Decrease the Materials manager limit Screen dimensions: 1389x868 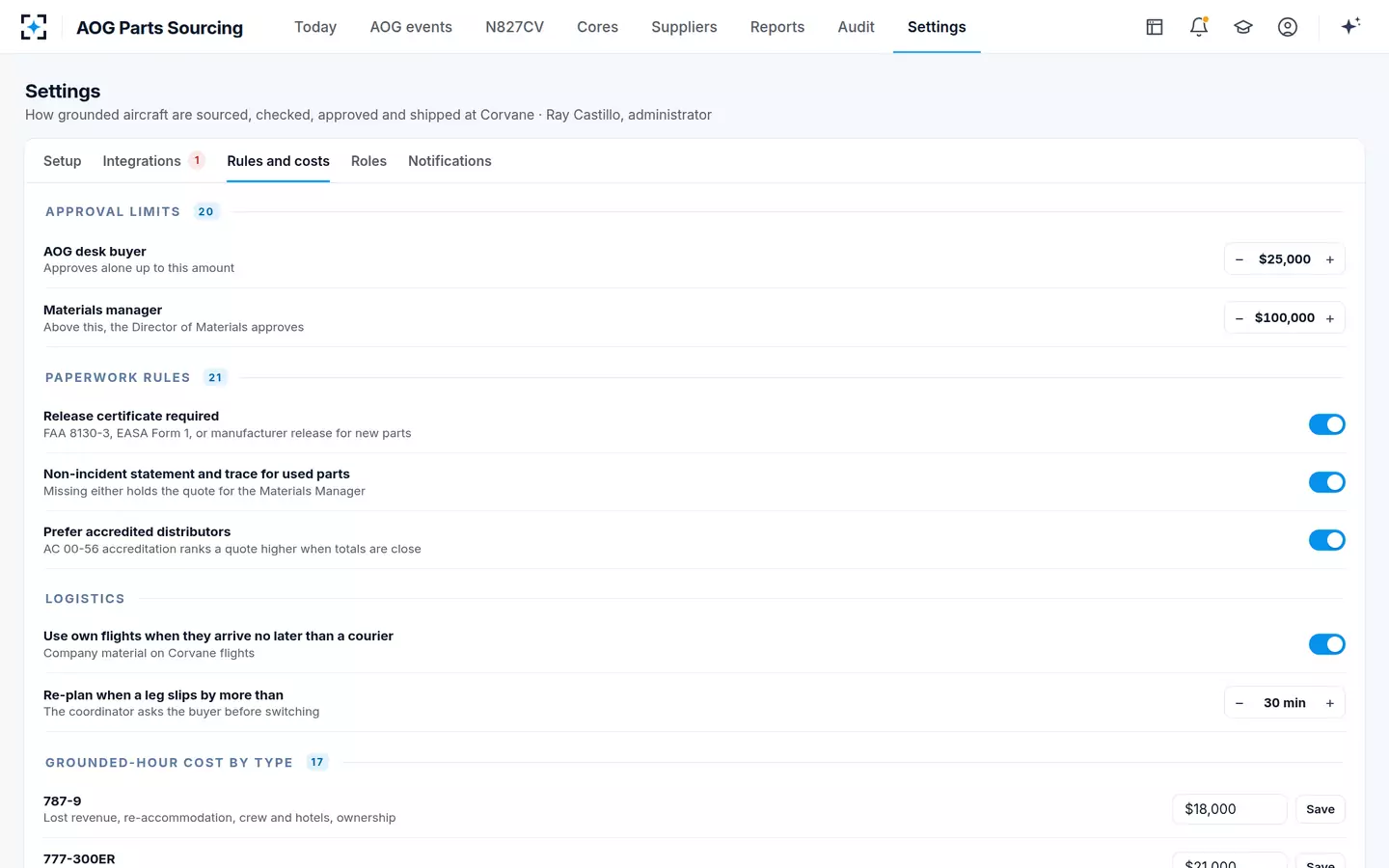coord(1239,318)
